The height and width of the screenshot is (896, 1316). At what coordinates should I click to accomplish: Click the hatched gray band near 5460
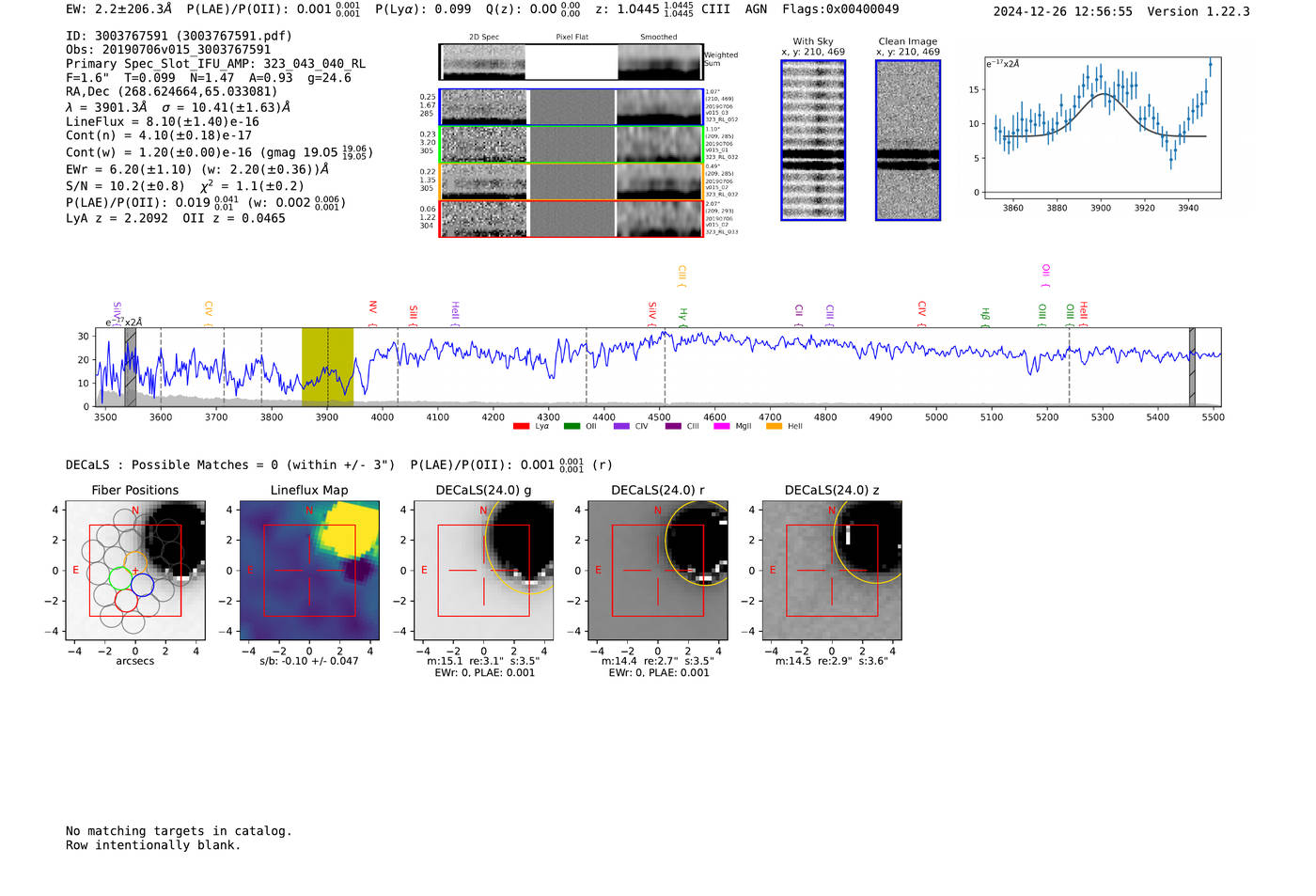point(1192,368)
